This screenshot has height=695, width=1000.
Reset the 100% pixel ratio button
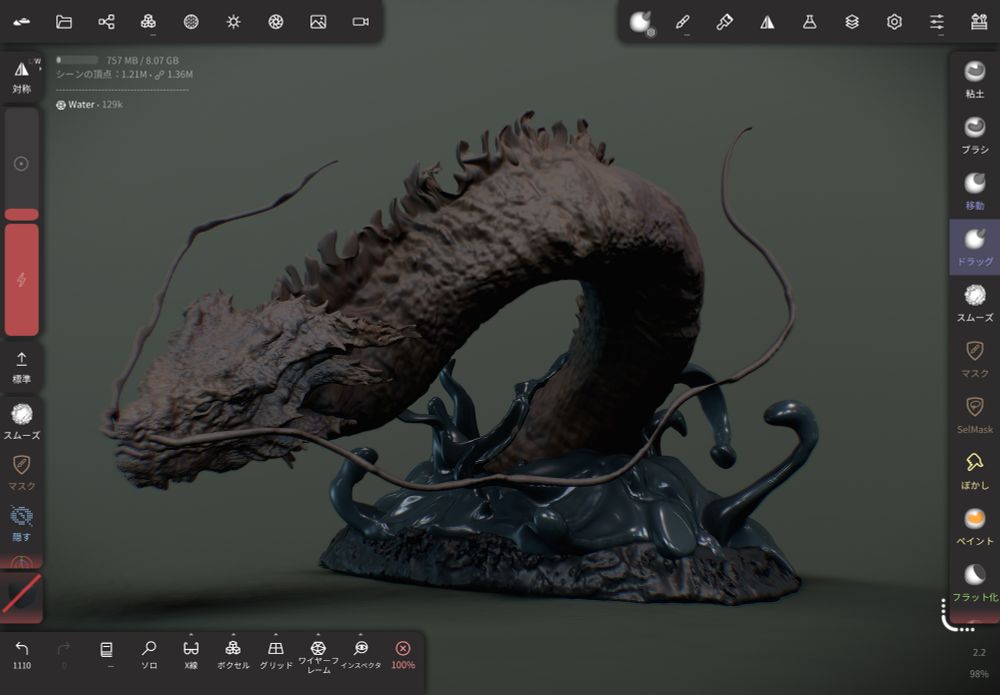click(402, 655)
